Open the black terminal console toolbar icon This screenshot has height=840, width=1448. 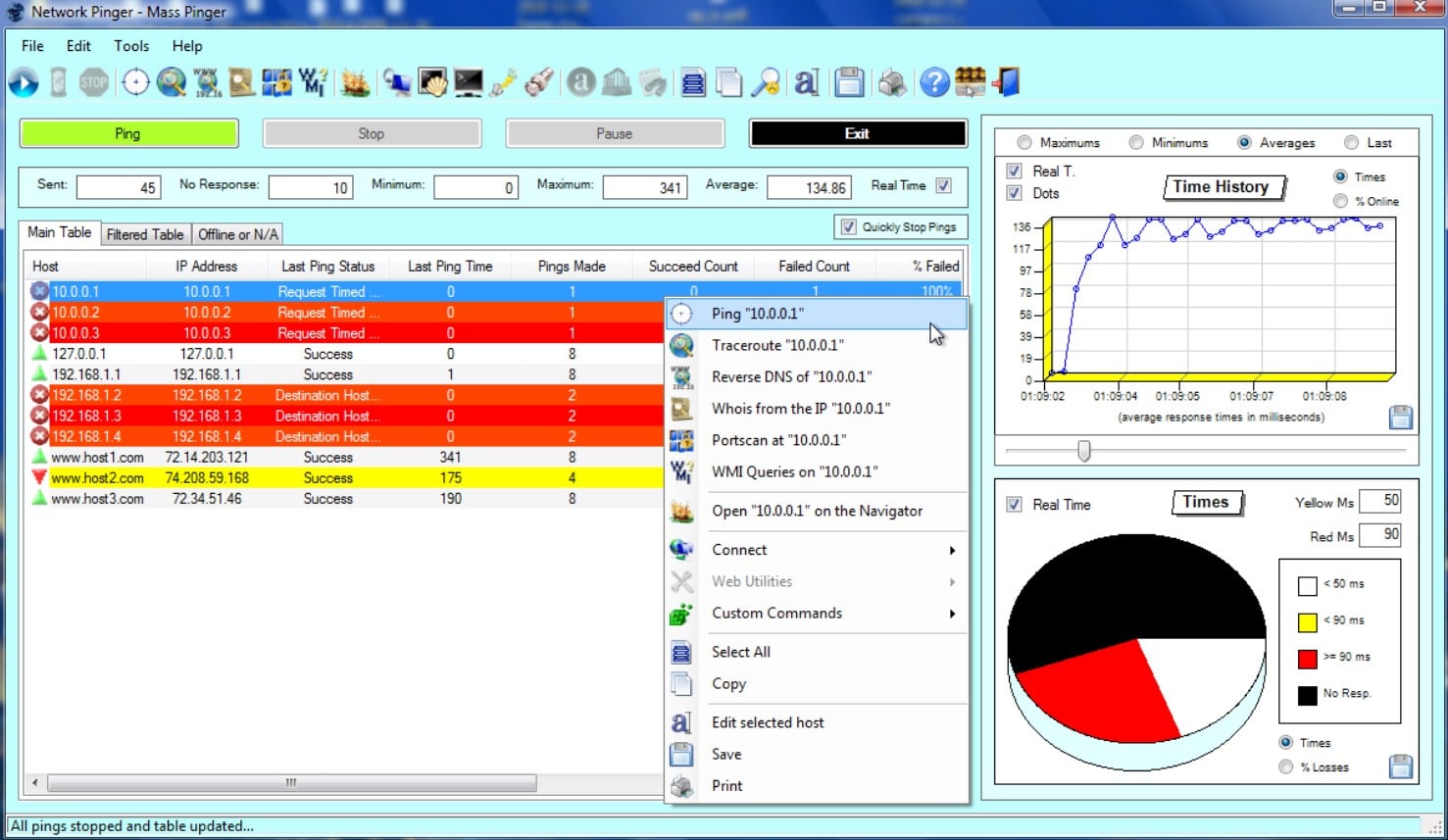click(x=468, y=83)
